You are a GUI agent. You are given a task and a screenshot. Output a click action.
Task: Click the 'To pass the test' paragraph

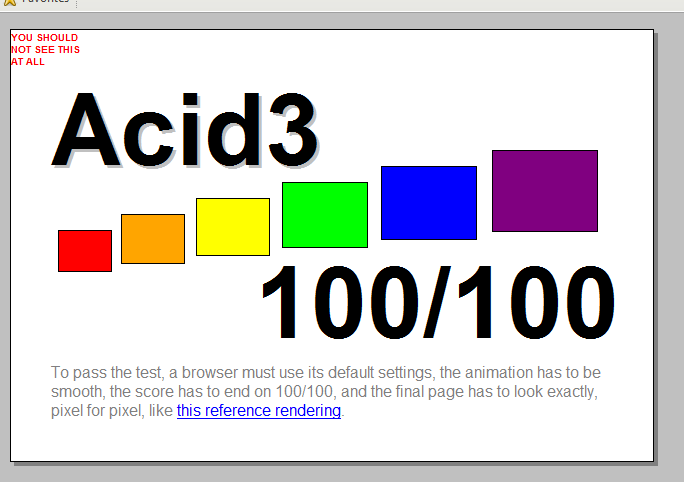pyautogui.click(x=326, y=392)
